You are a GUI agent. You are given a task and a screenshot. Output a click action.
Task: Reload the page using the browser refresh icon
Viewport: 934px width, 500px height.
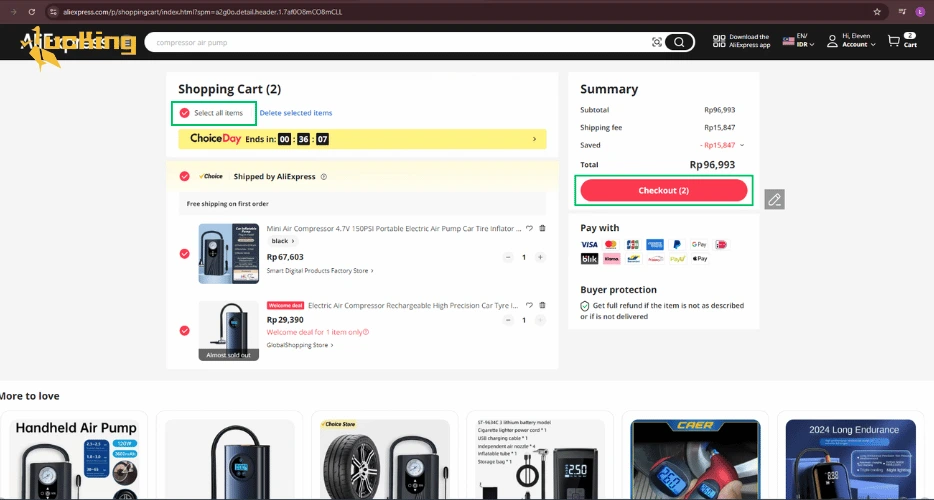[32, 12]
